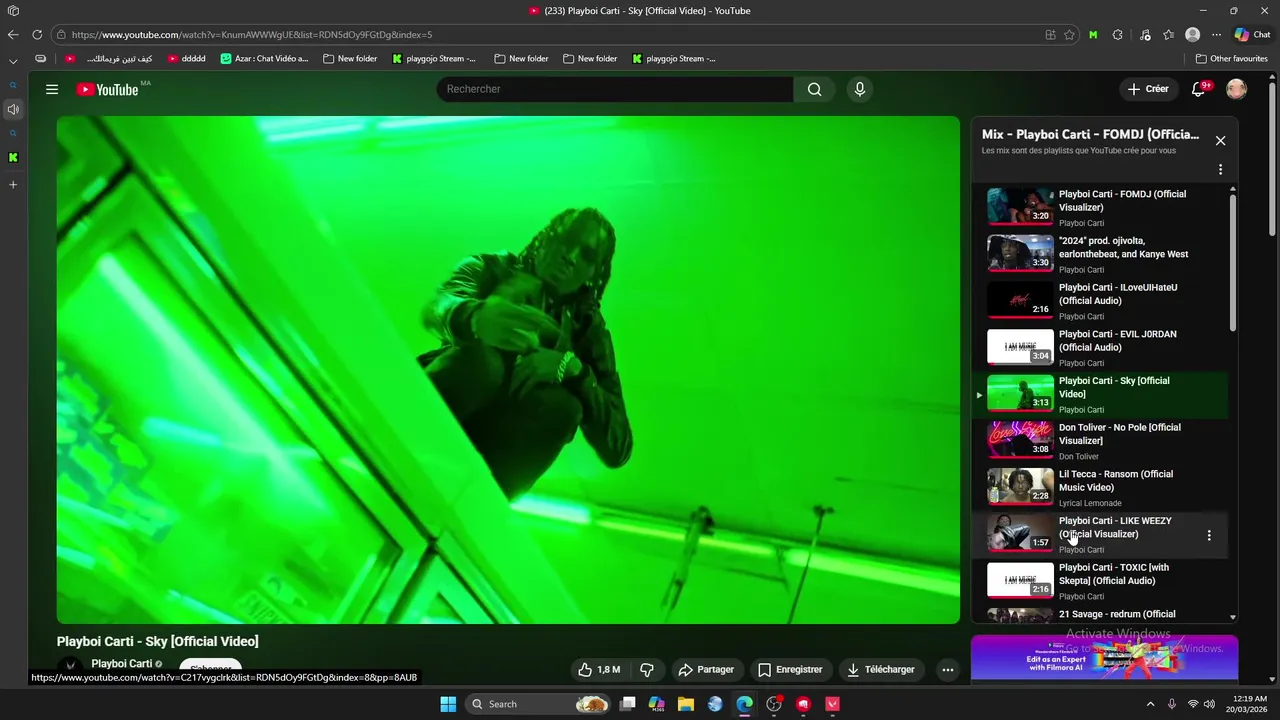
Task: Open File Explorer from taskbar
Action: tap(686, 704)
